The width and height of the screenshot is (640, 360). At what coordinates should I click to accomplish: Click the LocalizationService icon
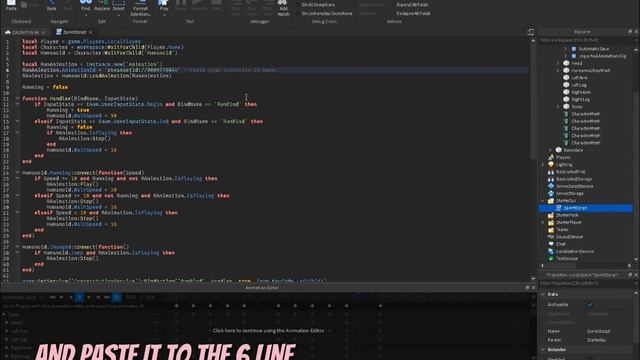pyautogui.click(x=551, y=251)
